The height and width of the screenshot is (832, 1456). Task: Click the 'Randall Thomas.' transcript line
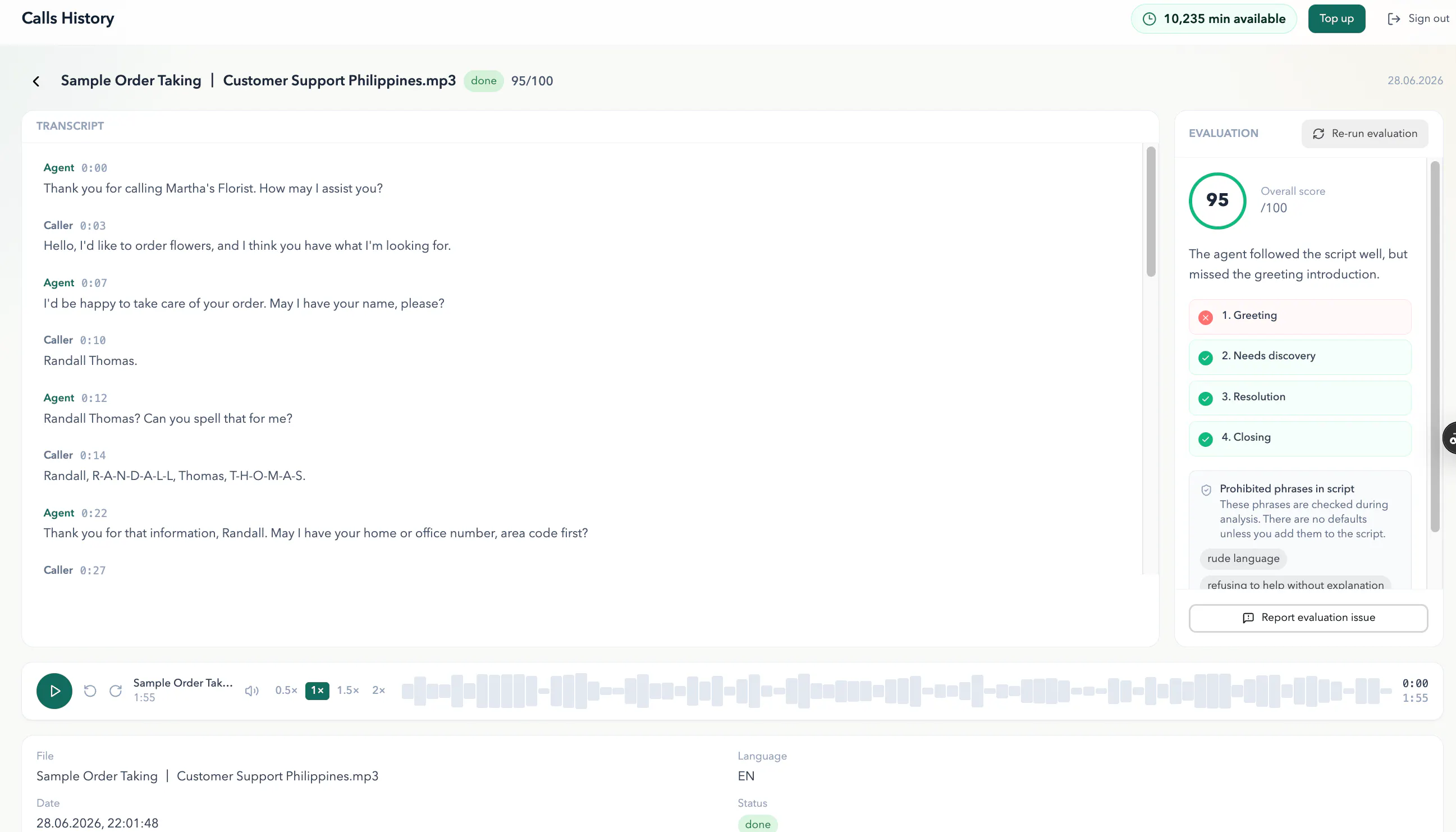(90, 361)
